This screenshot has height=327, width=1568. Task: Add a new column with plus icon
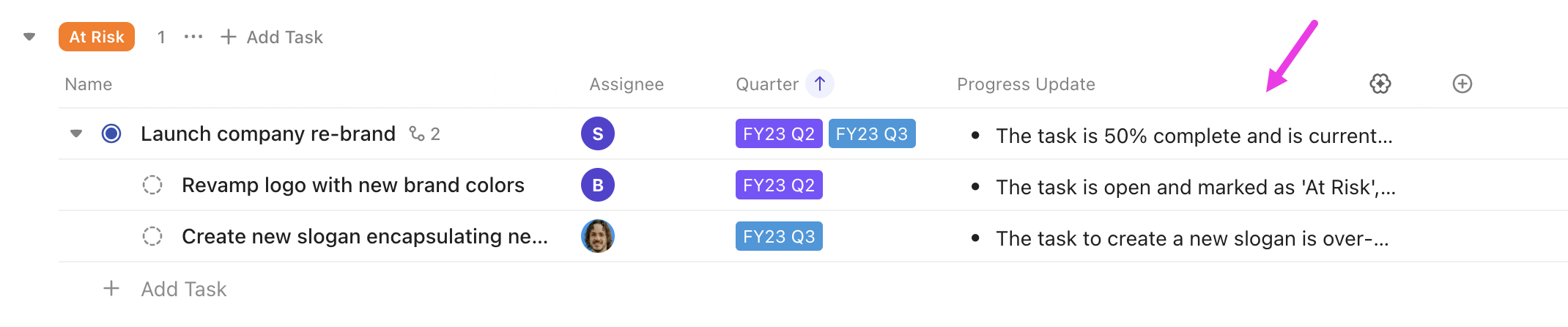1462,84
